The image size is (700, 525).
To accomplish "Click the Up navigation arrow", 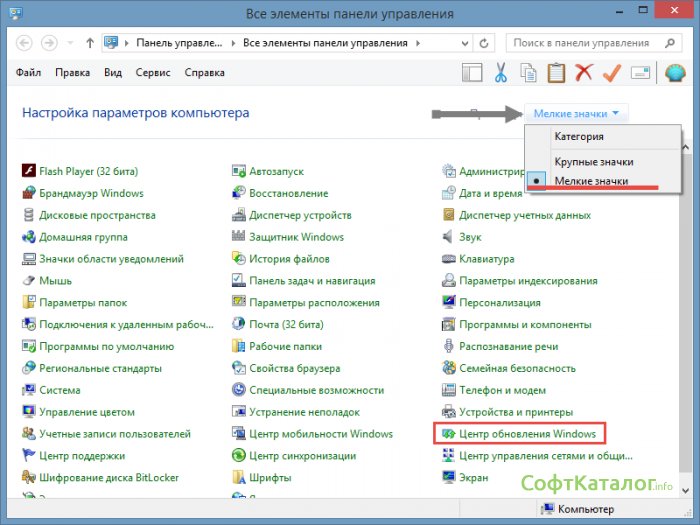I will point(90,44).
